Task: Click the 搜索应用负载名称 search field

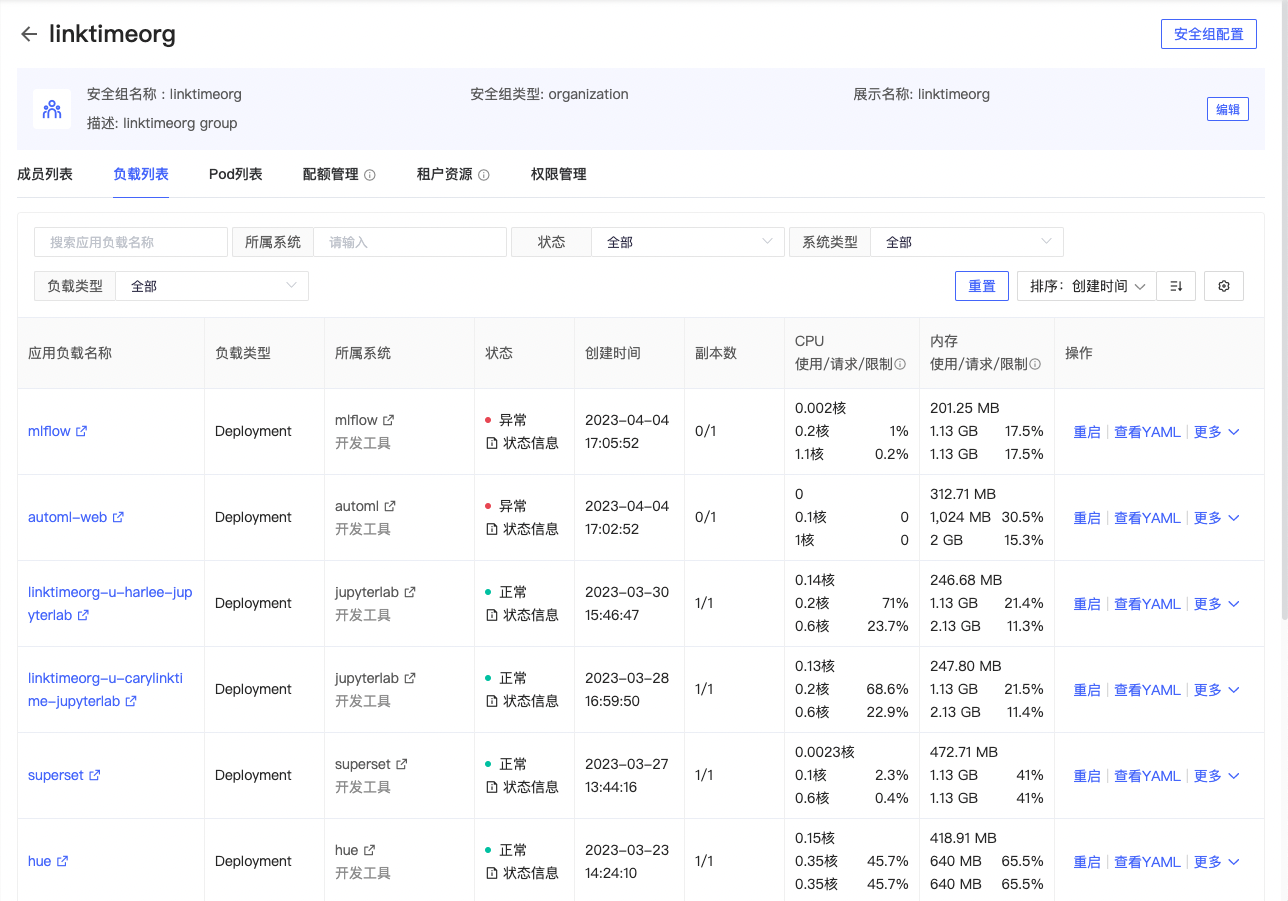Action: click(x=131, y=242)
